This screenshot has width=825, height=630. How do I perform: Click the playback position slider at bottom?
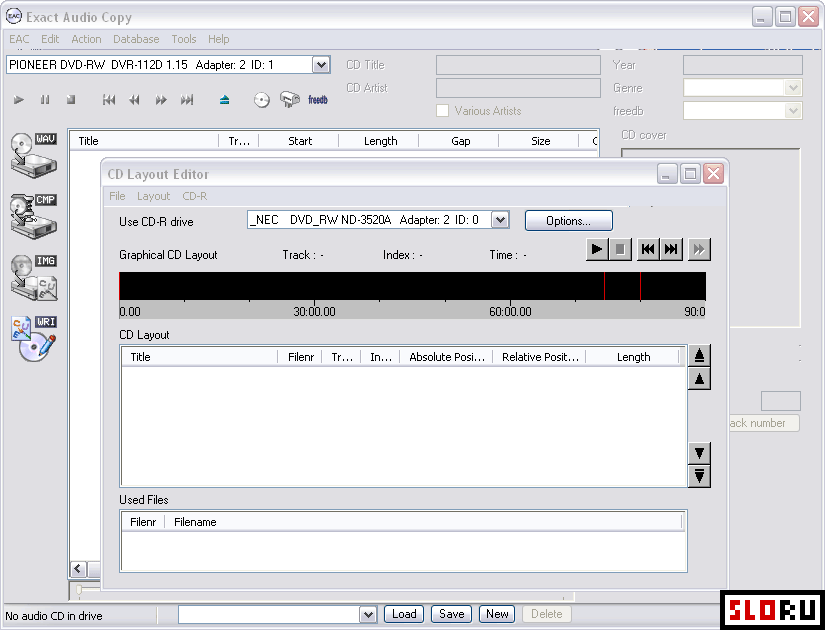point(79,591)
